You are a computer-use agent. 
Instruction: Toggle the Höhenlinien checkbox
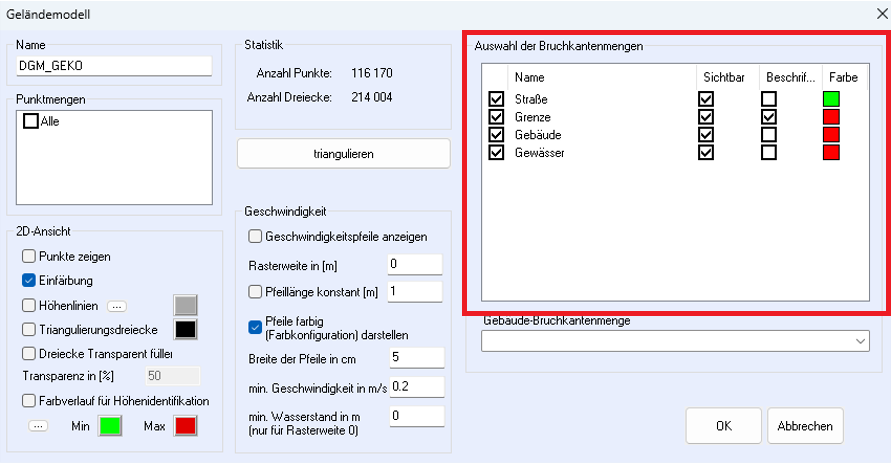pyautogui.click(x=29, y=305)
